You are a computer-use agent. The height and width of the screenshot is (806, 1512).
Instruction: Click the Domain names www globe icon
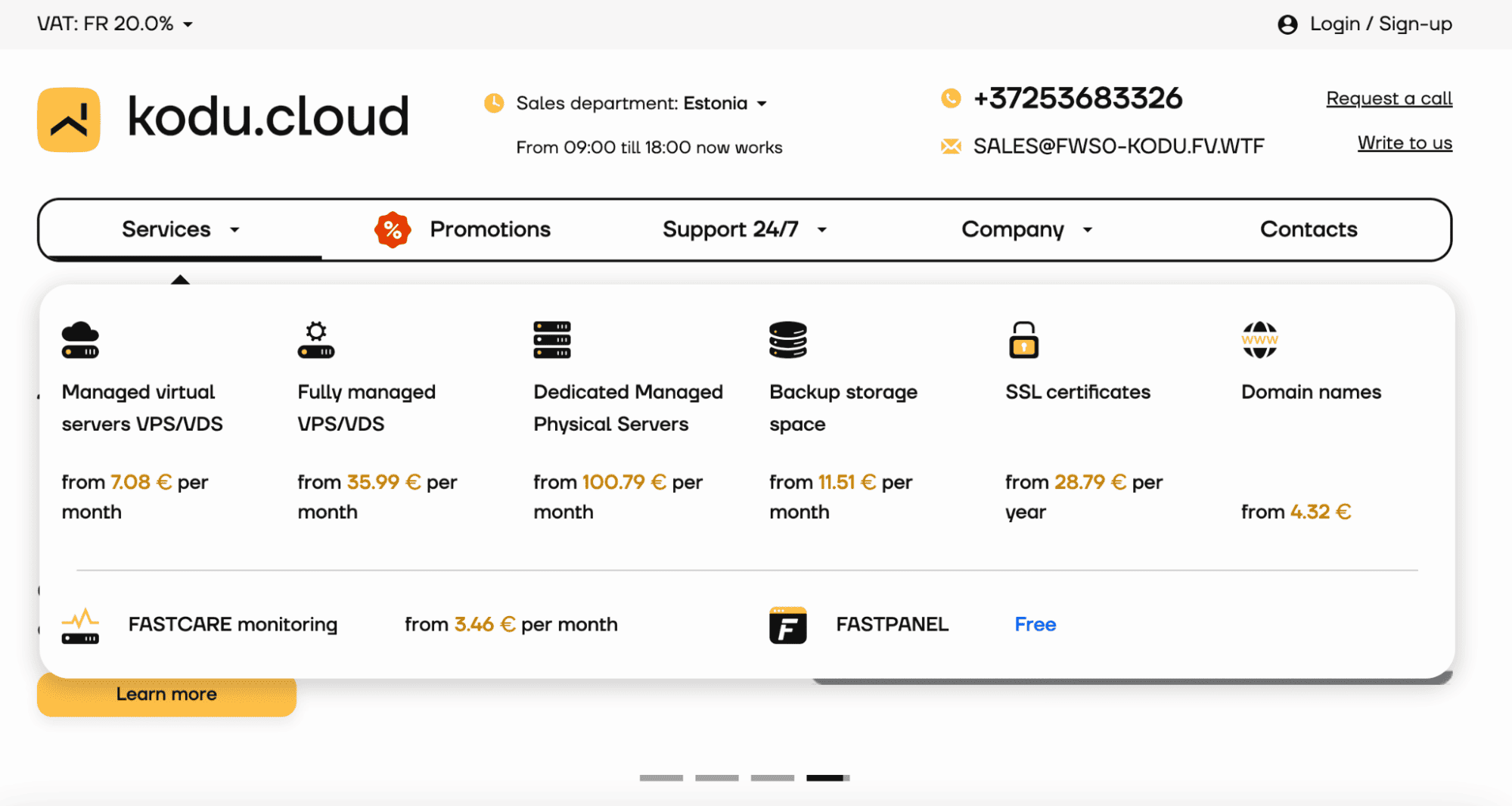point(1260,340)
